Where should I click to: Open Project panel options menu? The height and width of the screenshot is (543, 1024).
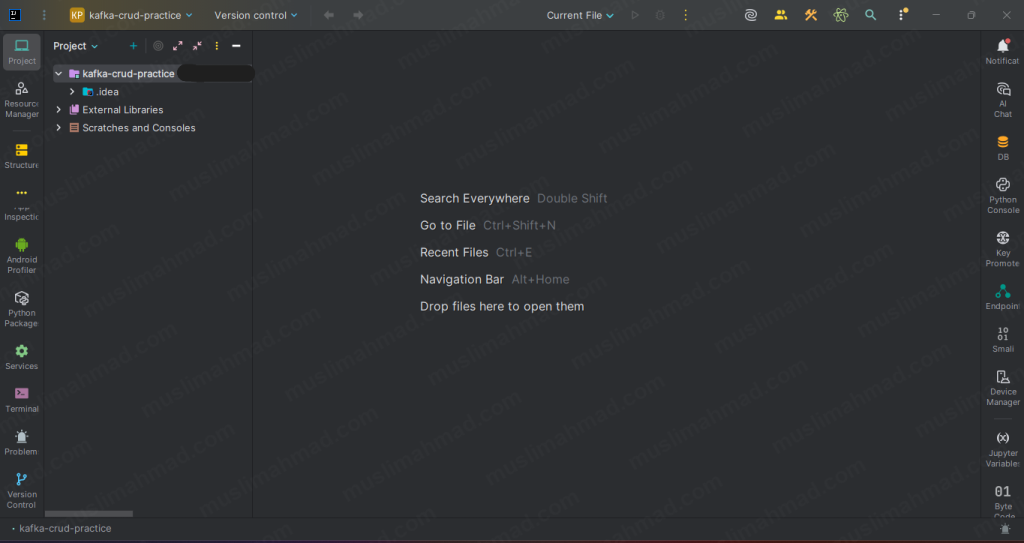click(x=217, y=46)
